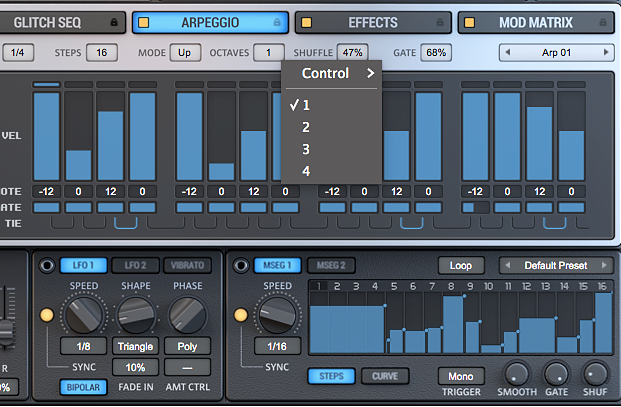Select the MSEG 1 tab

coord(278,265)
